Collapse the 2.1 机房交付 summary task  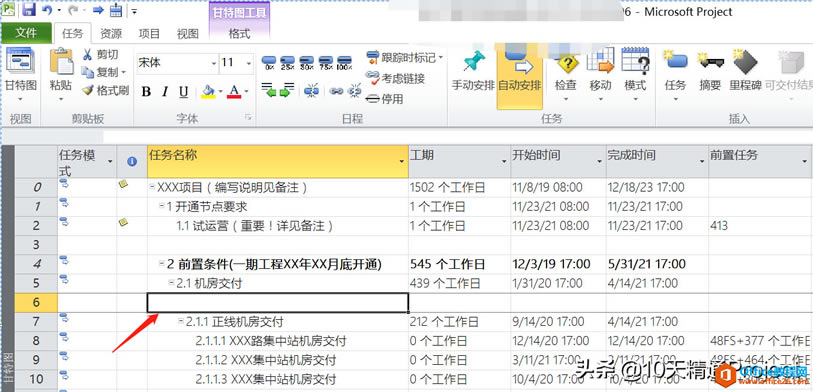[171, 283]
